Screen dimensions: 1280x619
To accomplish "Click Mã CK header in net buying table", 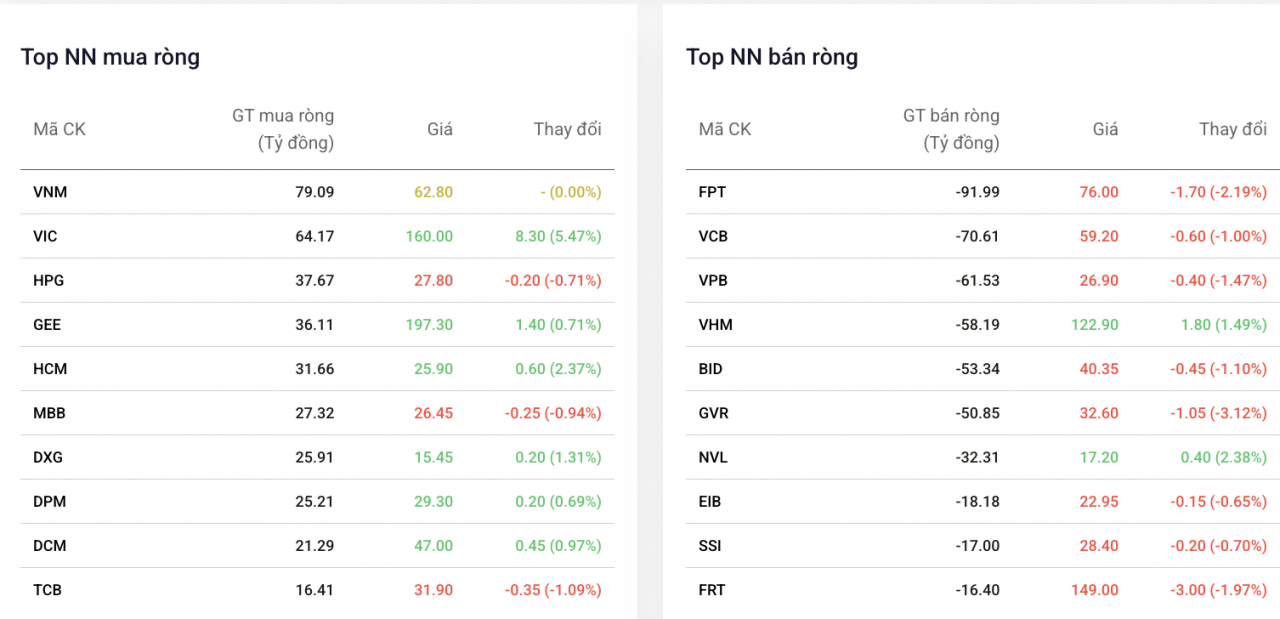I will tap(59, 129).
